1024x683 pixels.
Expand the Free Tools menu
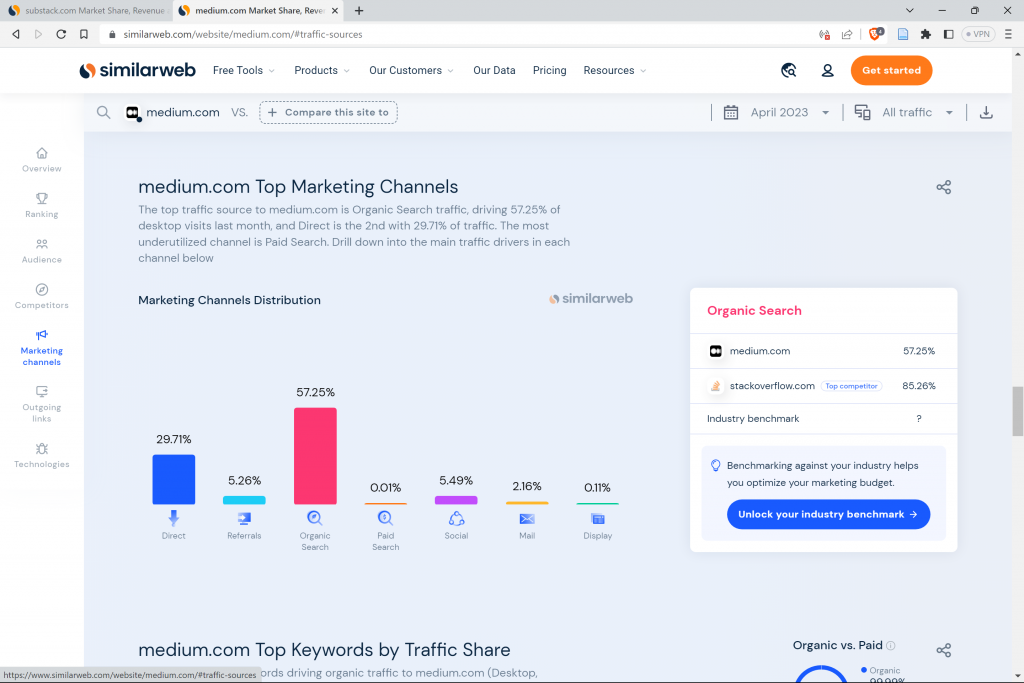coord(242,70)
